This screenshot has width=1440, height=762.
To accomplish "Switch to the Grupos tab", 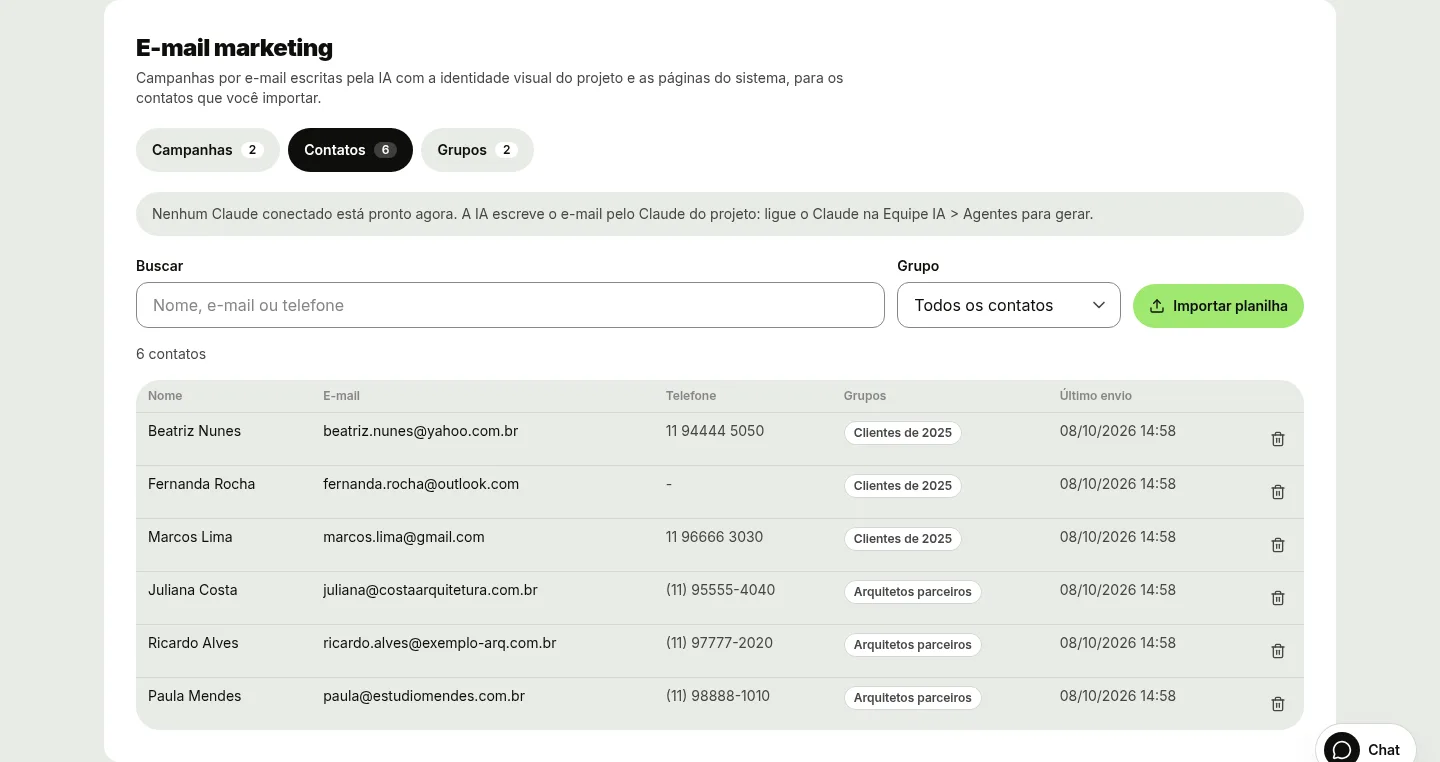I will [x=477, y=150].
